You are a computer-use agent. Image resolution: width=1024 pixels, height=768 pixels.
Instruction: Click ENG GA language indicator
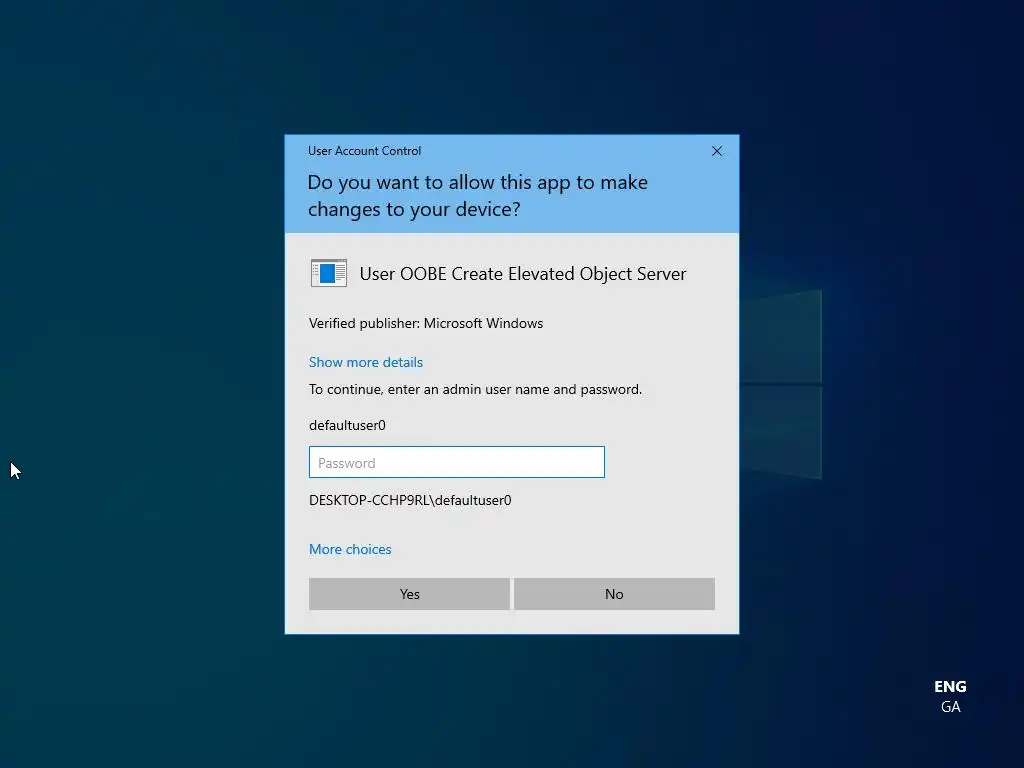[x=950, y=696]
